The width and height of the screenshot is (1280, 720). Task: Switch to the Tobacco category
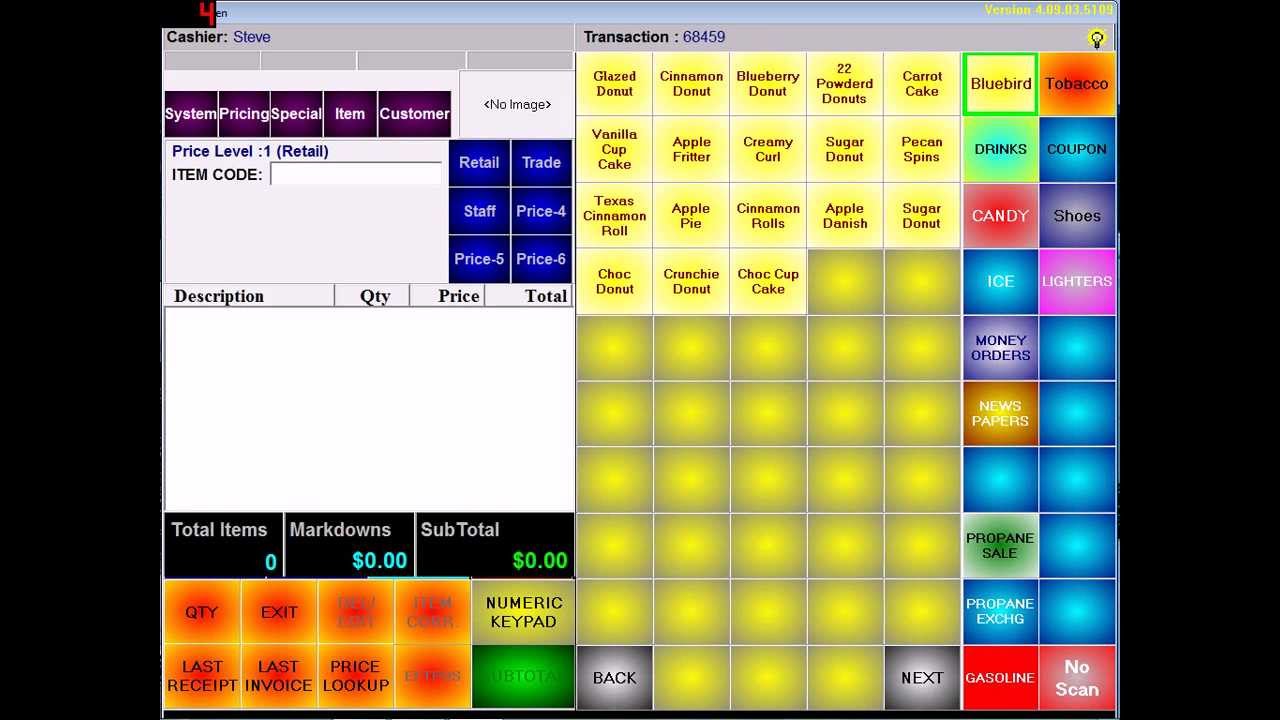[x=1077, y=84]
